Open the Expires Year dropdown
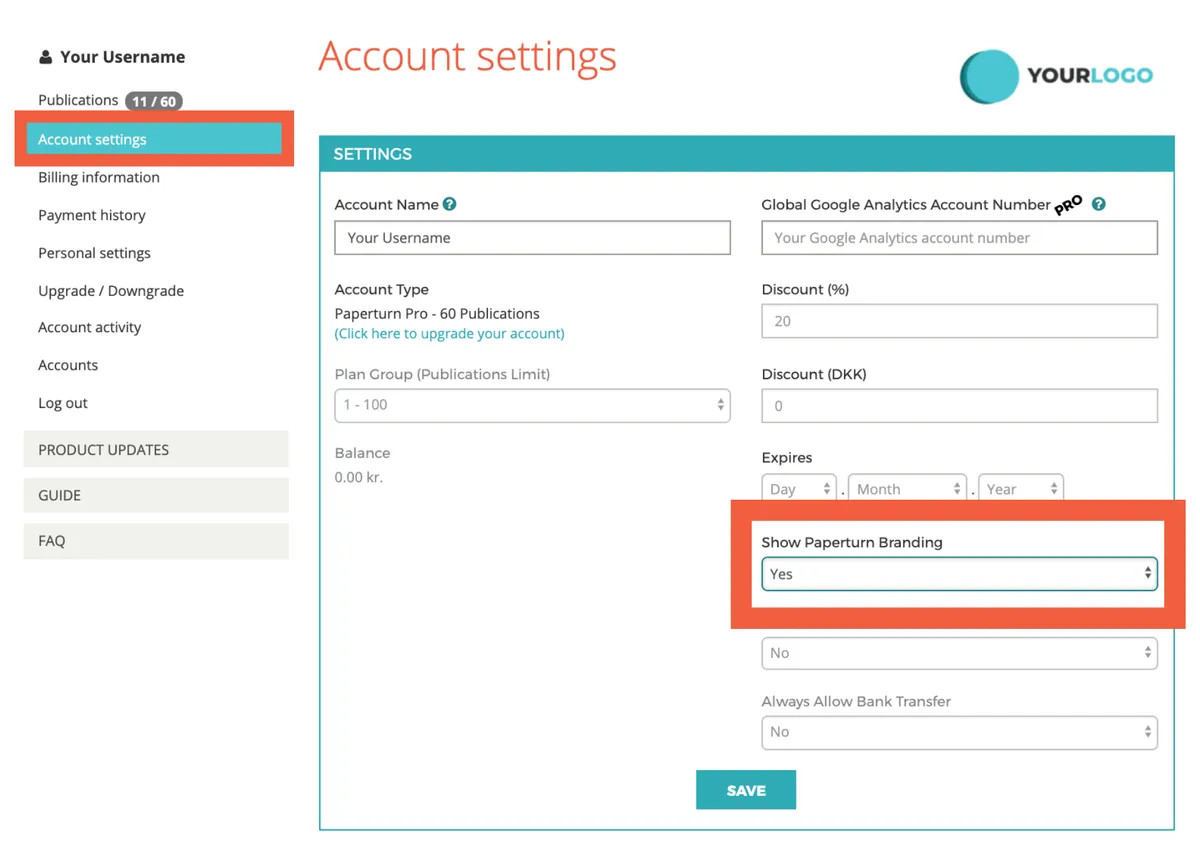The width and height of the screenshot is (1200, 857). (x=1021, y=489)
